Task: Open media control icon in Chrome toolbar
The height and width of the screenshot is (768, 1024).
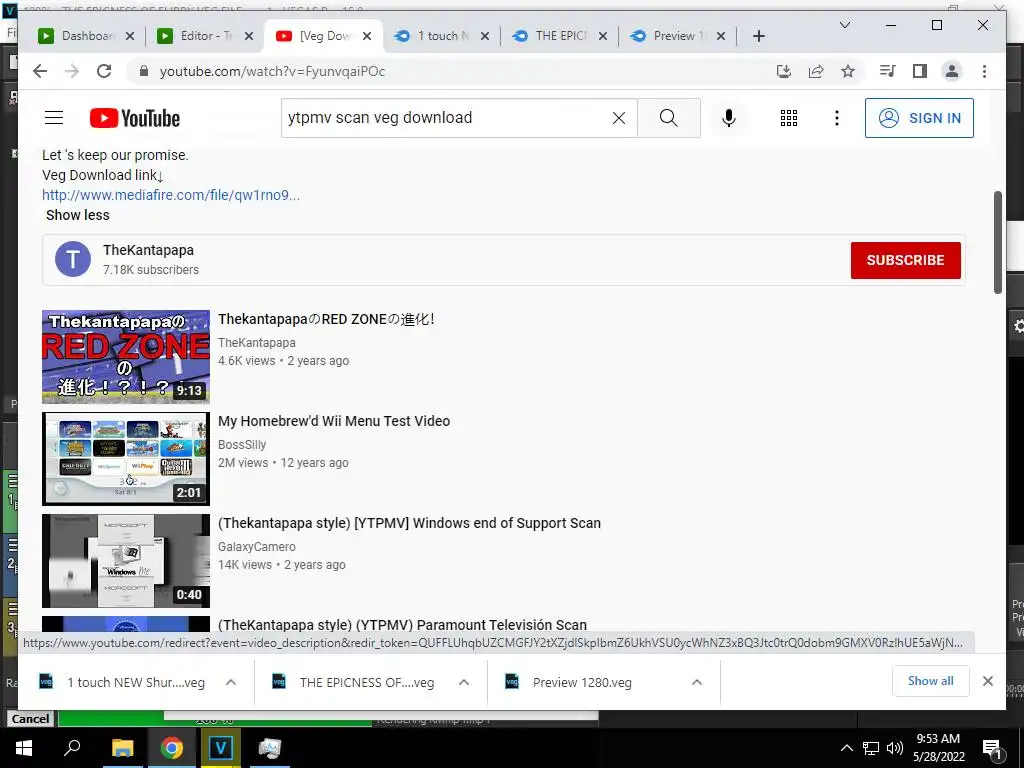Action: (887, 71)
